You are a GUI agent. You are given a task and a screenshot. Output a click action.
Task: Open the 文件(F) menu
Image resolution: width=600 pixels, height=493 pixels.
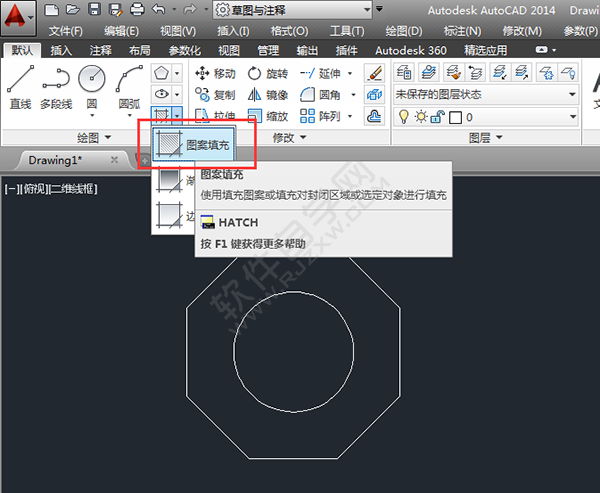coord(66,31)
